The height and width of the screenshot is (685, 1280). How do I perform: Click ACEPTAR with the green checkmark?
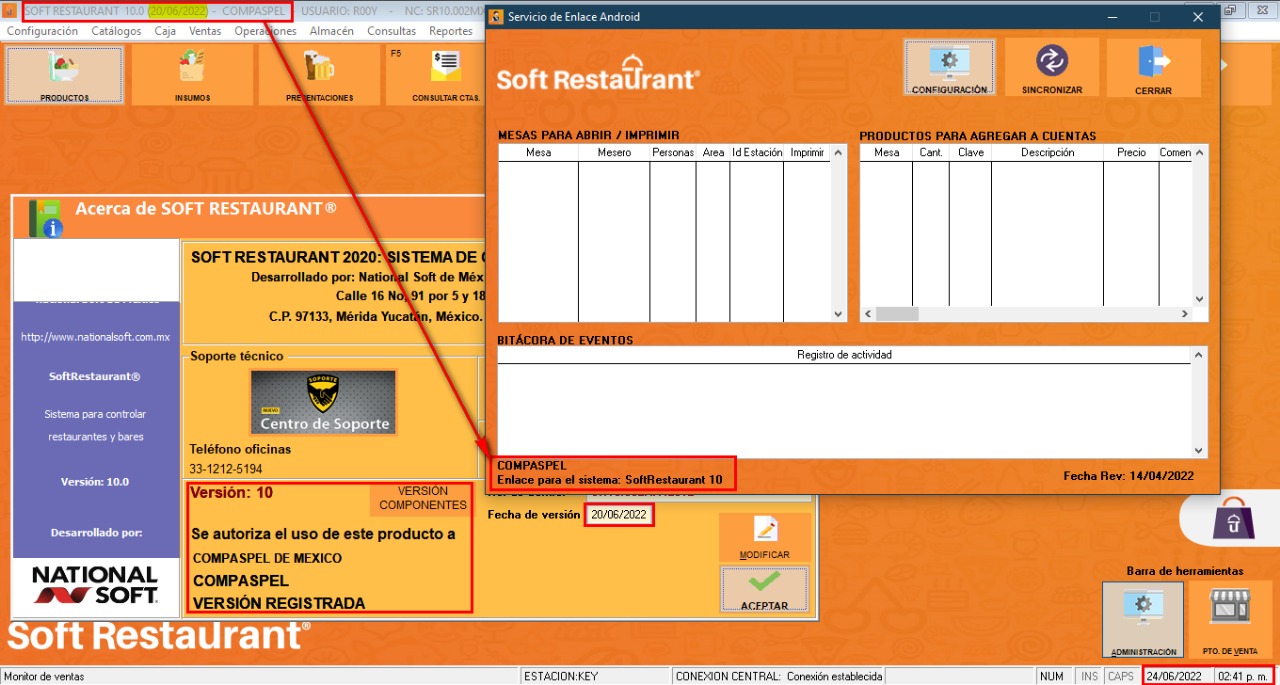tap(765, 588)
